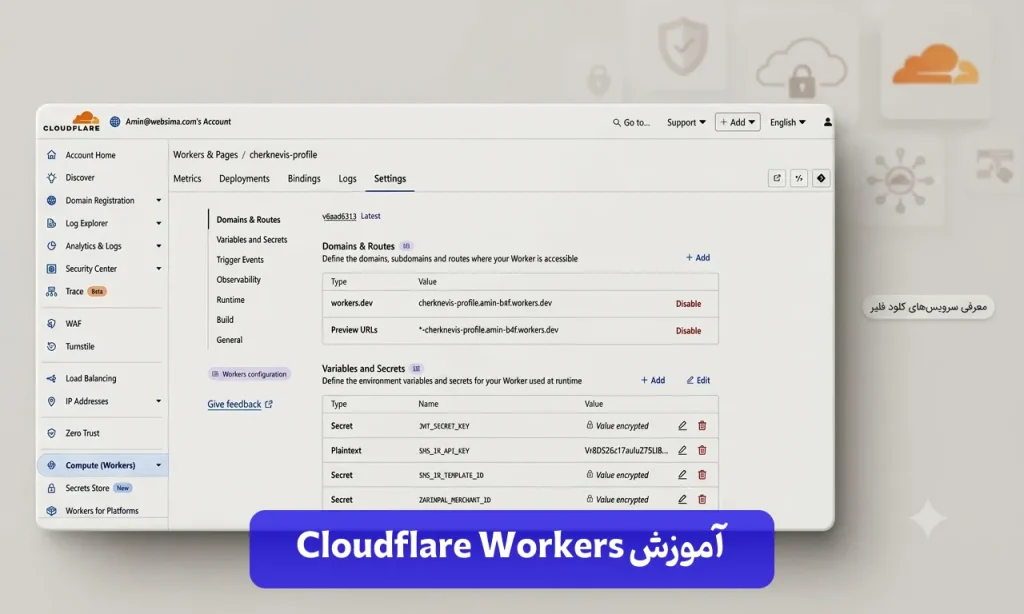Viewport: 1024px width, 614px height.
Task: Select Variables and Secrets in settings menu
Action: [x=251, y=240]
